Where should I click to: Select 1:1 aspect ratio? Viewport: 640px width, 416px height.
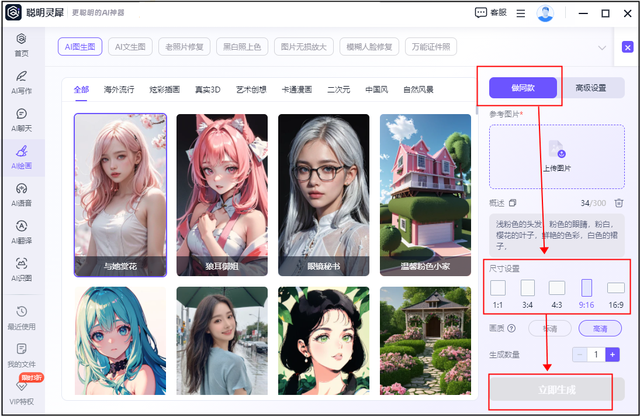pyautogui.click(x=498, y=294)
